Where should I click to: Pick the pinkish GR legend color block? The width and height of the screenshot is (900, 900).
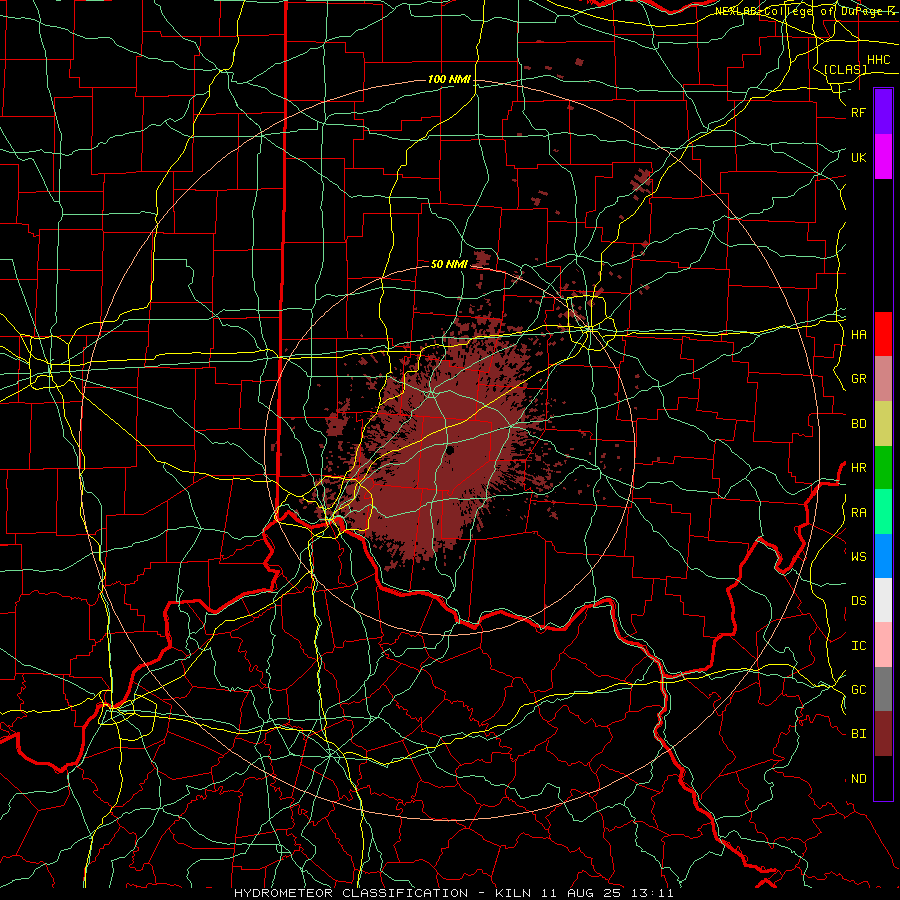pos(883,379)
